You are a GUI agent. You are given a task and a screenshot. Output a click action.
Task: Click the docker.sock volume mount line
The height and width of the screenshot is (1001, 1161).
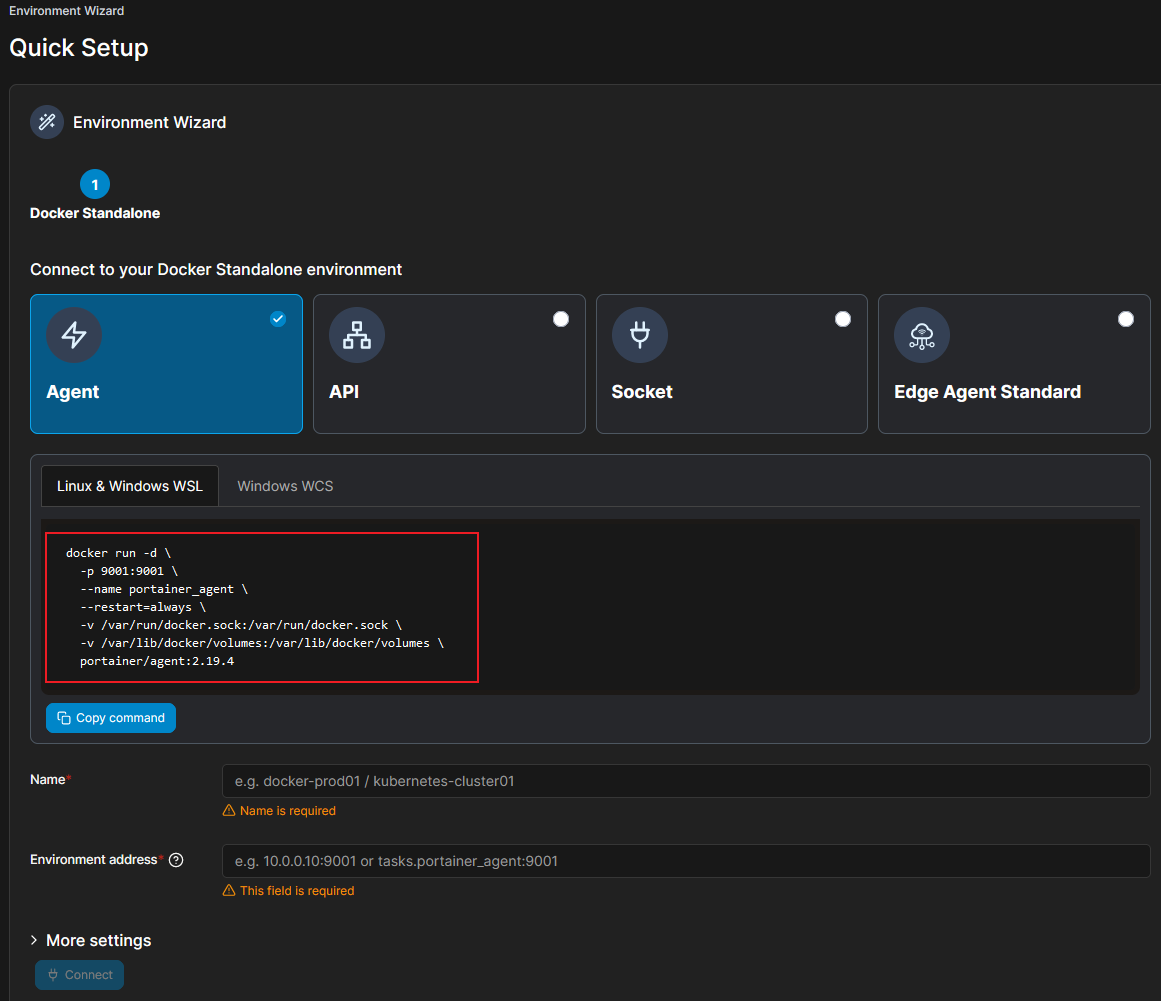pos(241,625)
